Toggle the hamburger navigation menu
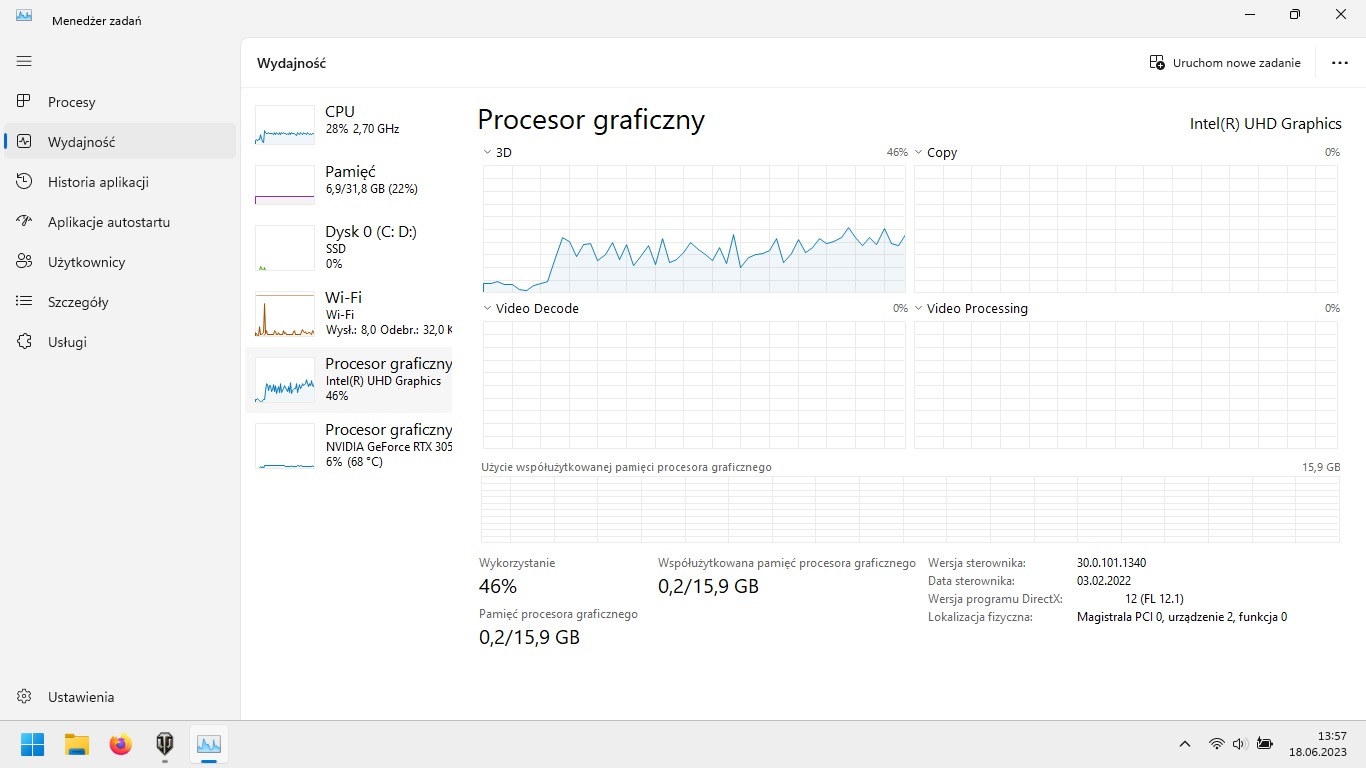Screen dimensions: 1366x768 pos(25,61)
